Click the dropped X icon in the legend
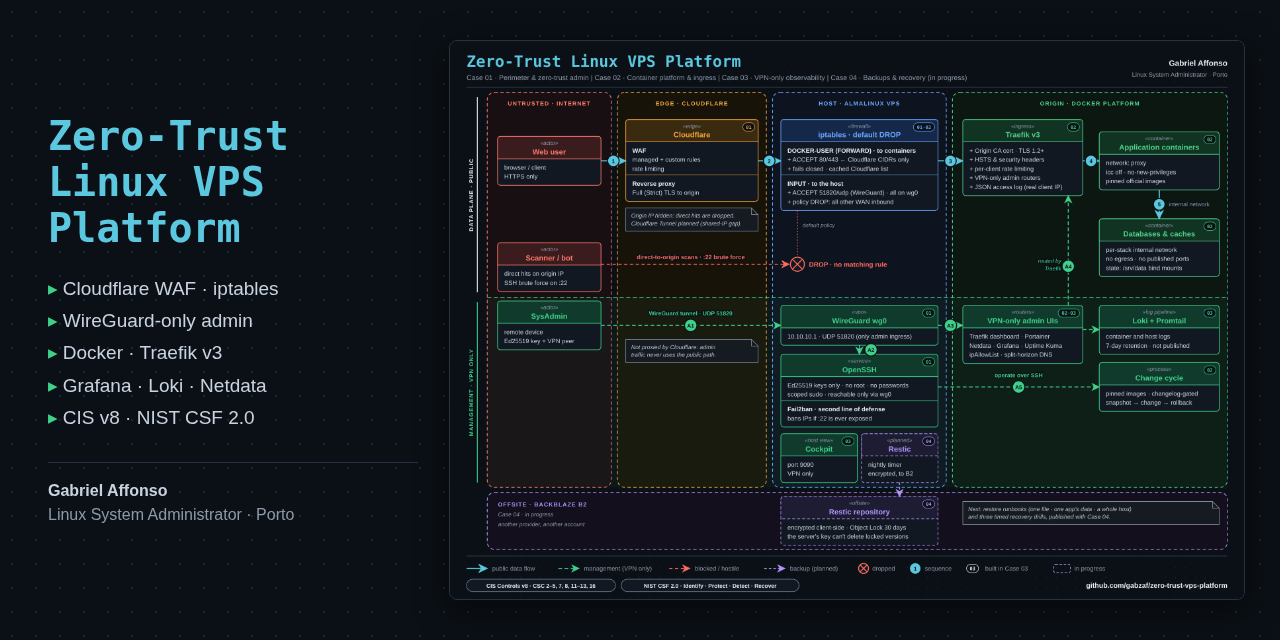The width and height of the screenshot is (1280, 640). 863,568
